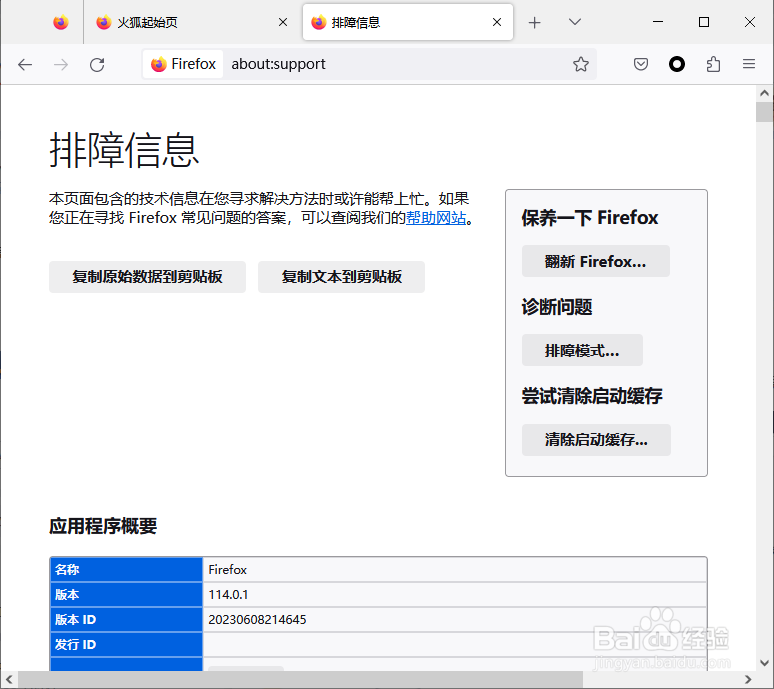Click the 排障模式… button
Screen dimensions: 774x689
582,350
